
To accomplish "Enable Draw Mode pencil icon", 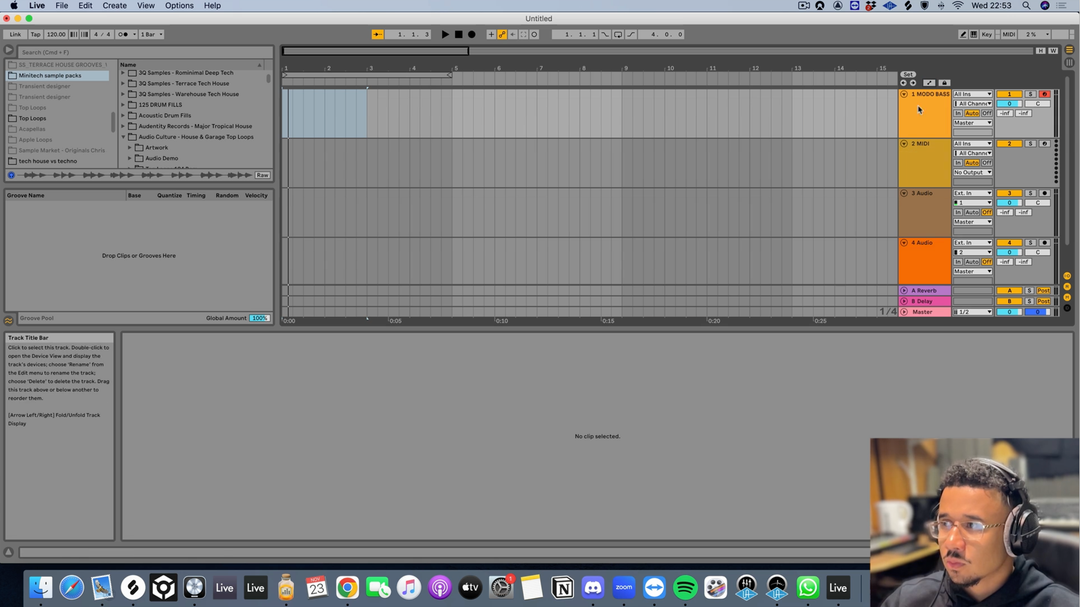I will (x=963, y=34).
